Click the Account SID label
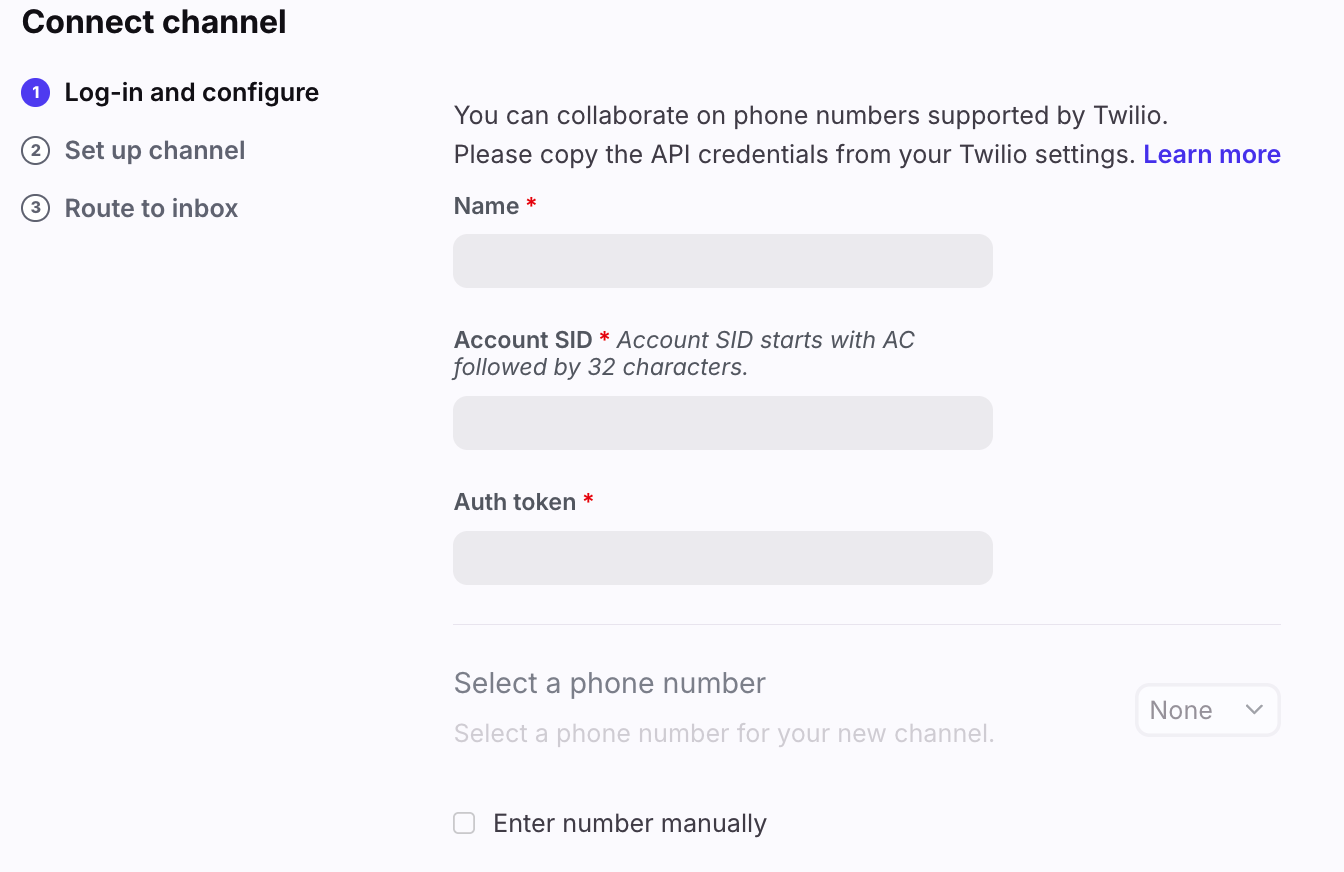Viewport: 1344px width, 872px height. (523, 340)
